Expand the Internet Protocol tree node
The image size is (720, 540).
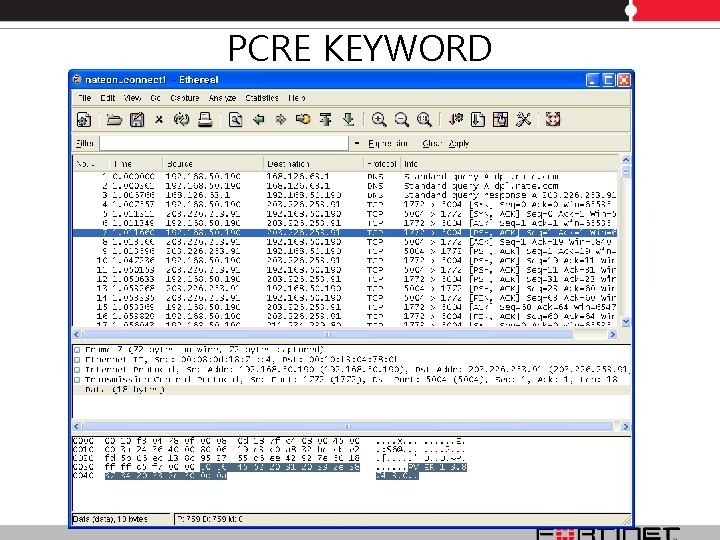coord(77,370)
